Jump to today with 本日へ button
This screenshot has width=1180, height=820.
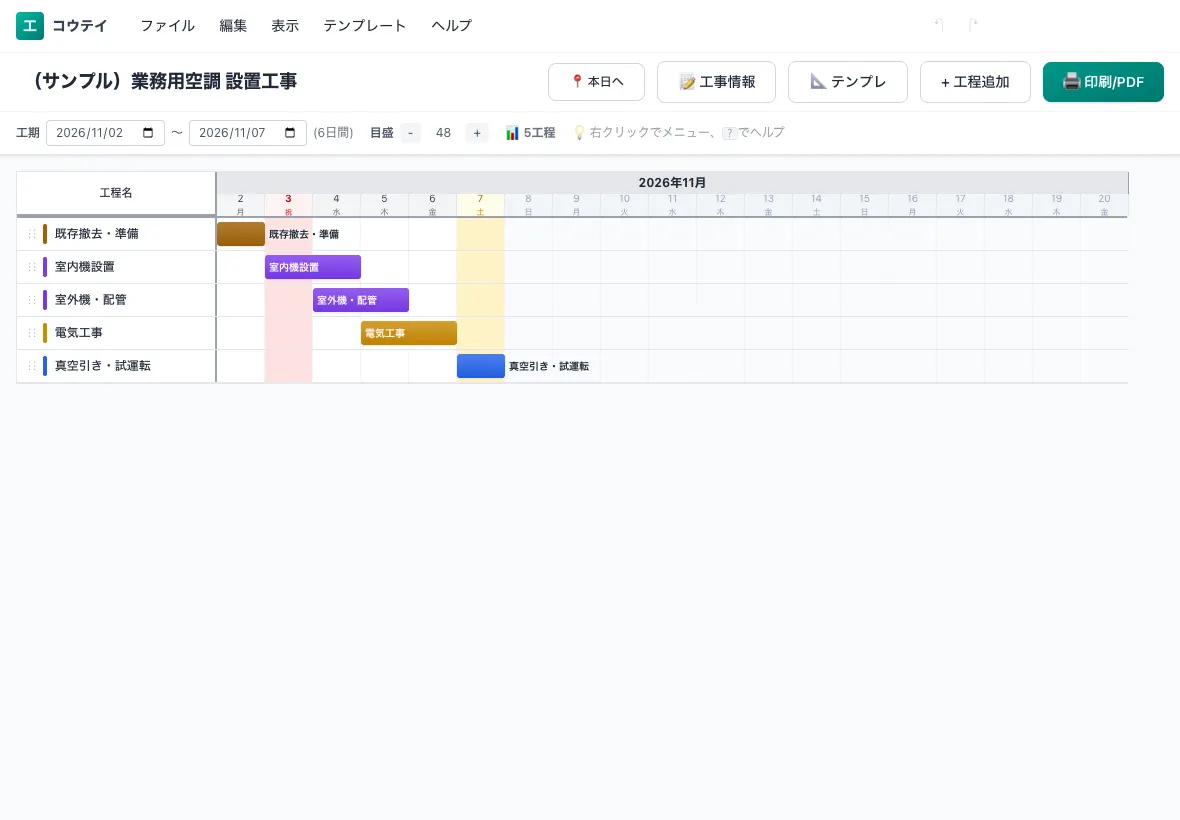pos(597,82)
